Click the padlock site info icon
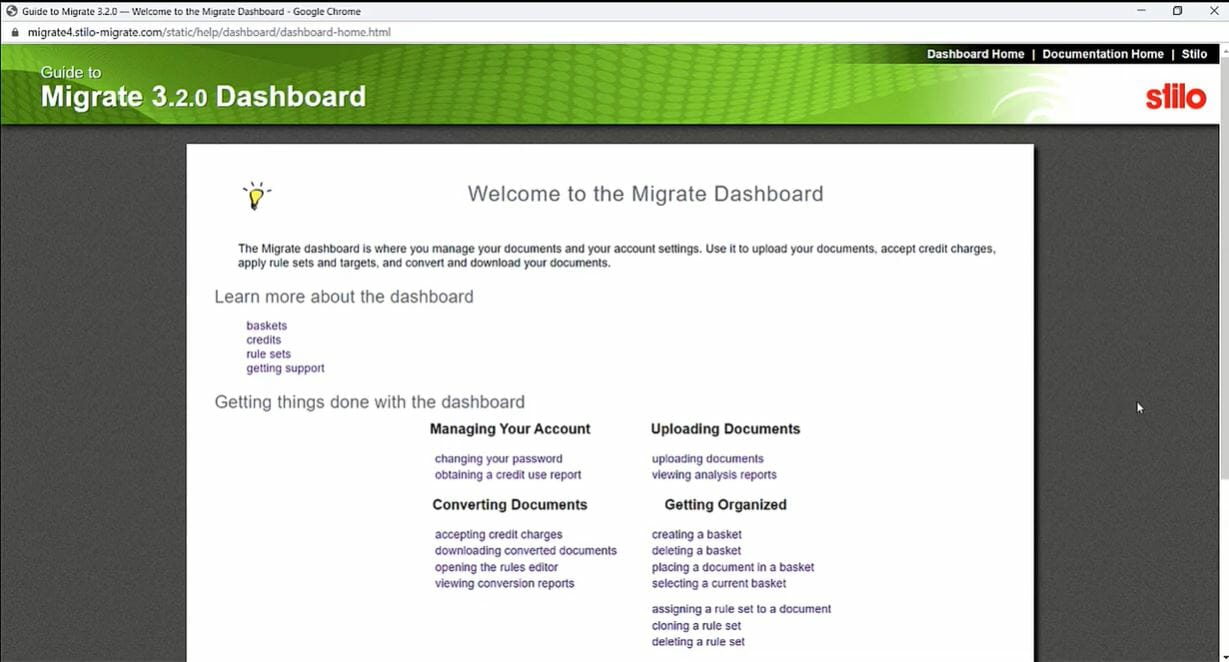This screenshot has height=662, width=1229. click(x=14, y=32)
